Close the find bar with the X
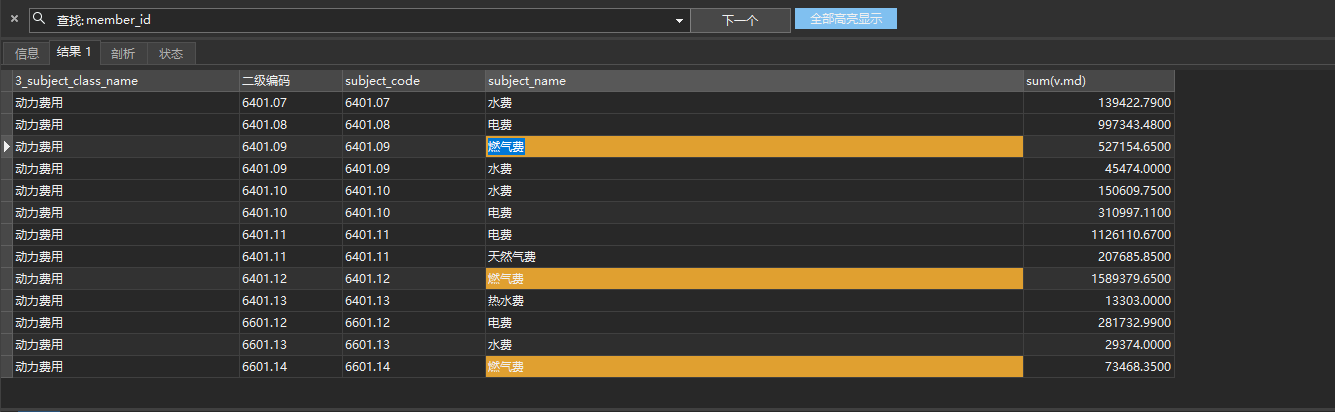 tap(14, 19)
